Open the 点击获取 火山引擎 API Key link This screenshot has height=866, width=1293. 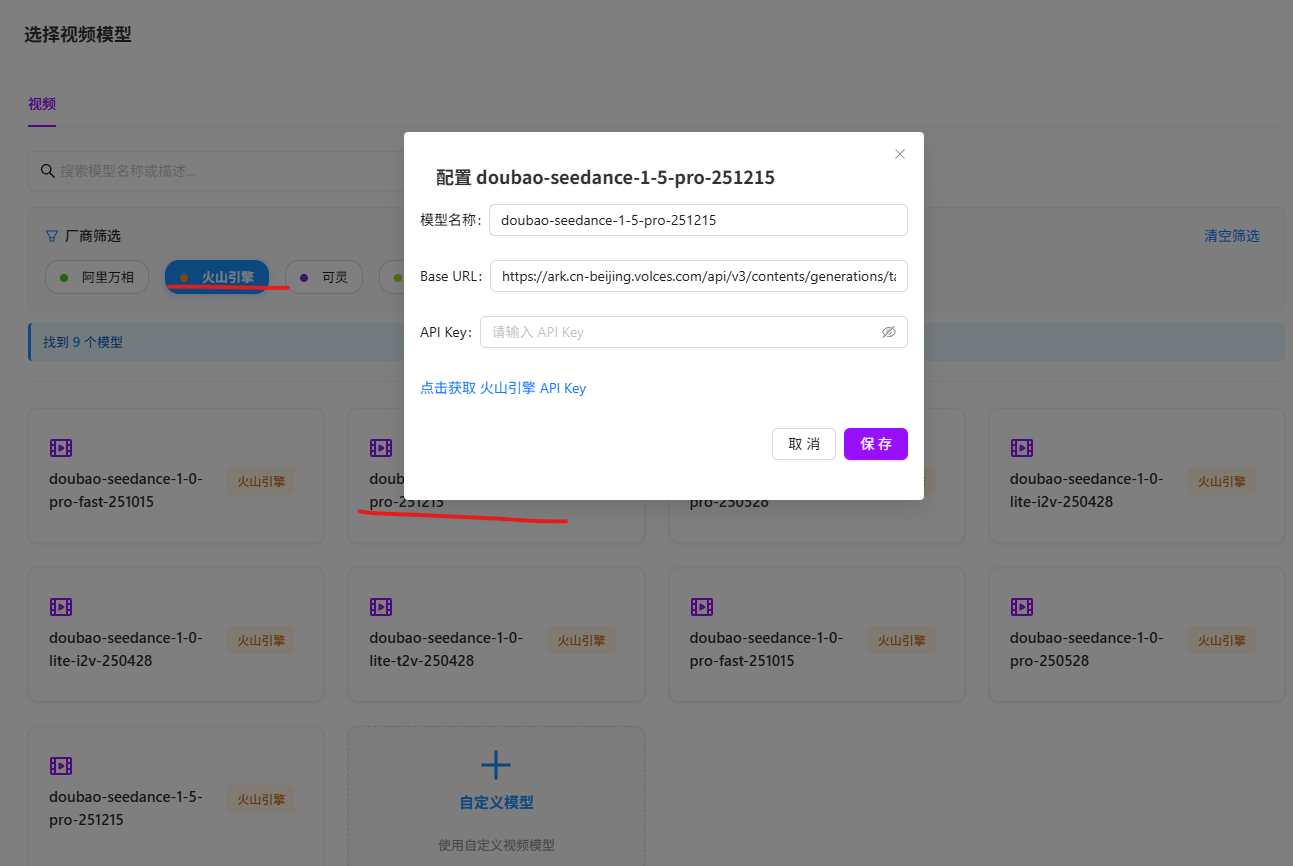(x=503, y=388)
